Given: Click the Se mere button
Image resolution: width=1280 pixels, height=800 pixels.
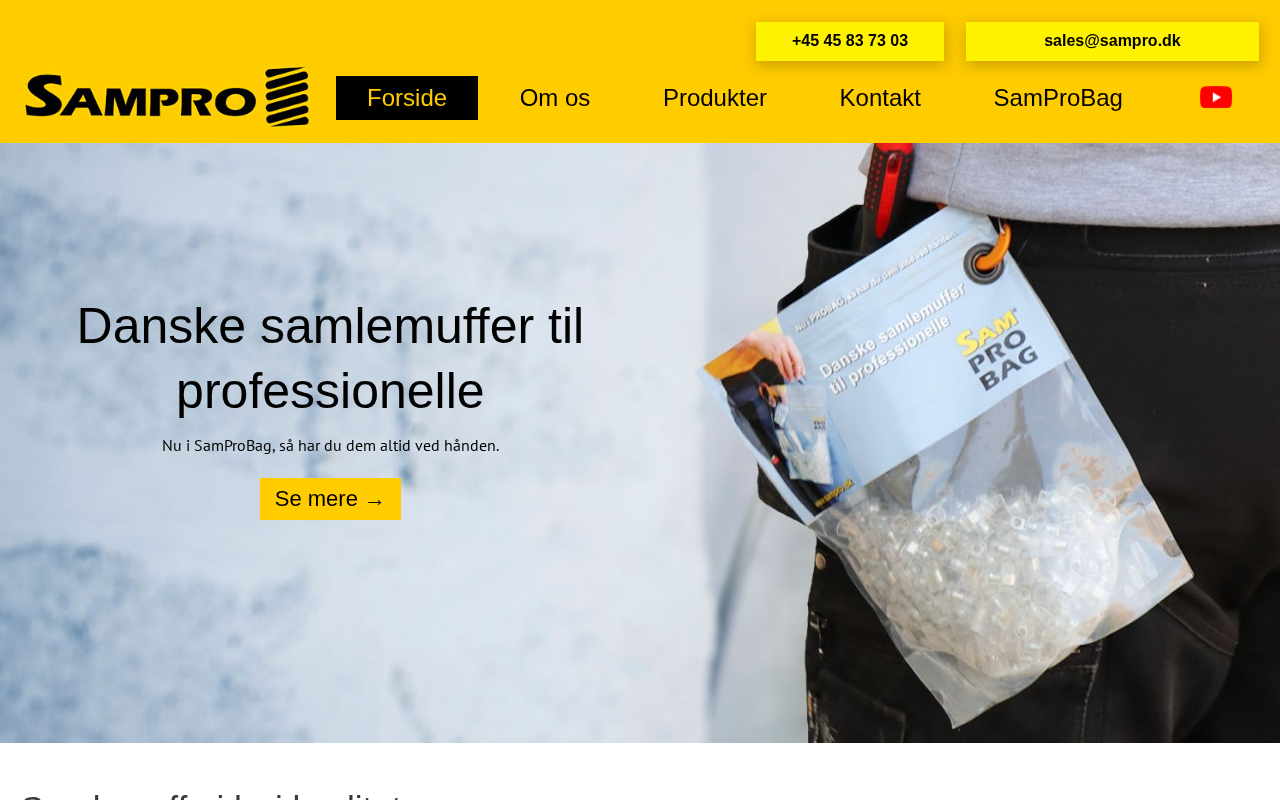Looking at the screenshot, I should click(330, 499).
